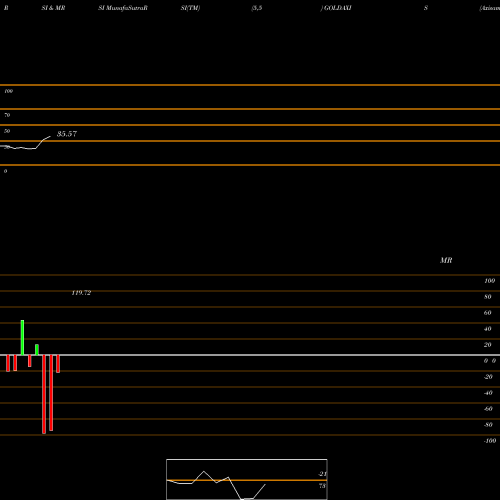Click the 100 label on the RSI axis
The image size is (500, 500).
click(x=9, y=91)
